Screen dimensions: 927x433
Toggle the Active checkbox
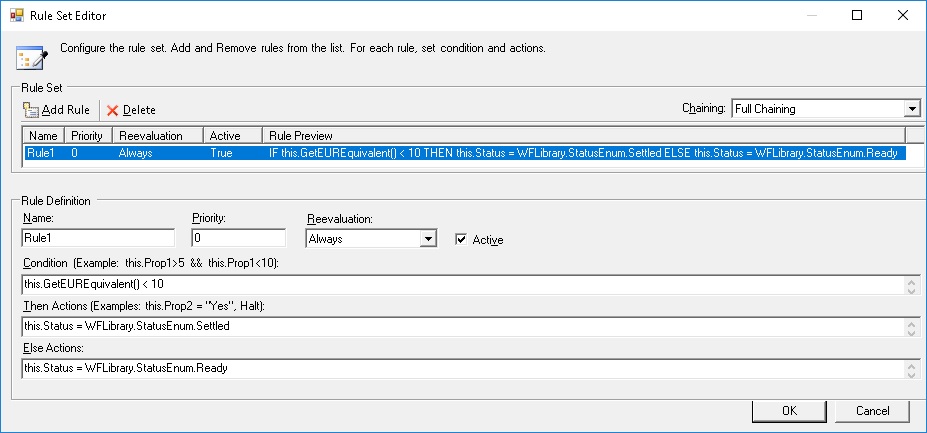(x=461, y=239)
